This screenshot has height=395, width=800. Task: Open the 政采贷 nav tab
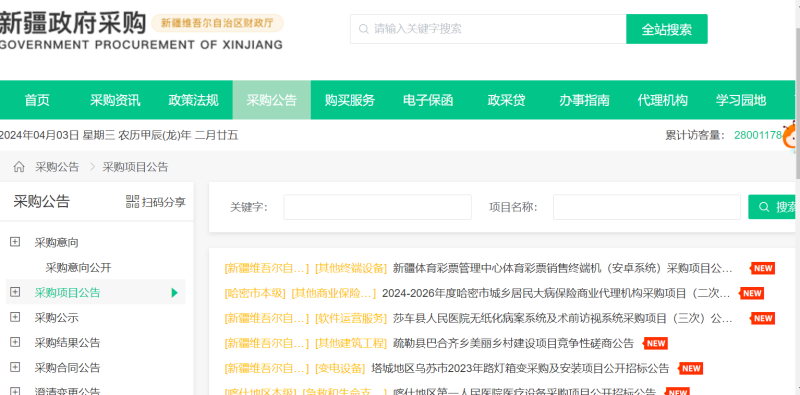tap(506, 100)
